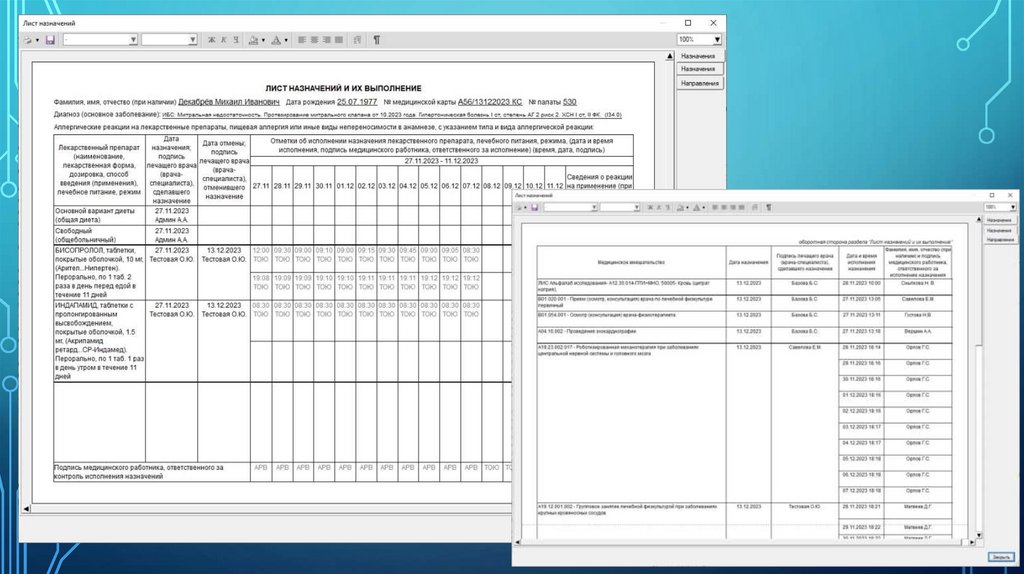Open the Направления tab in the small window
This screenshot has width=1024, height=574.
pyautogui.click(x=1000, y=240)
